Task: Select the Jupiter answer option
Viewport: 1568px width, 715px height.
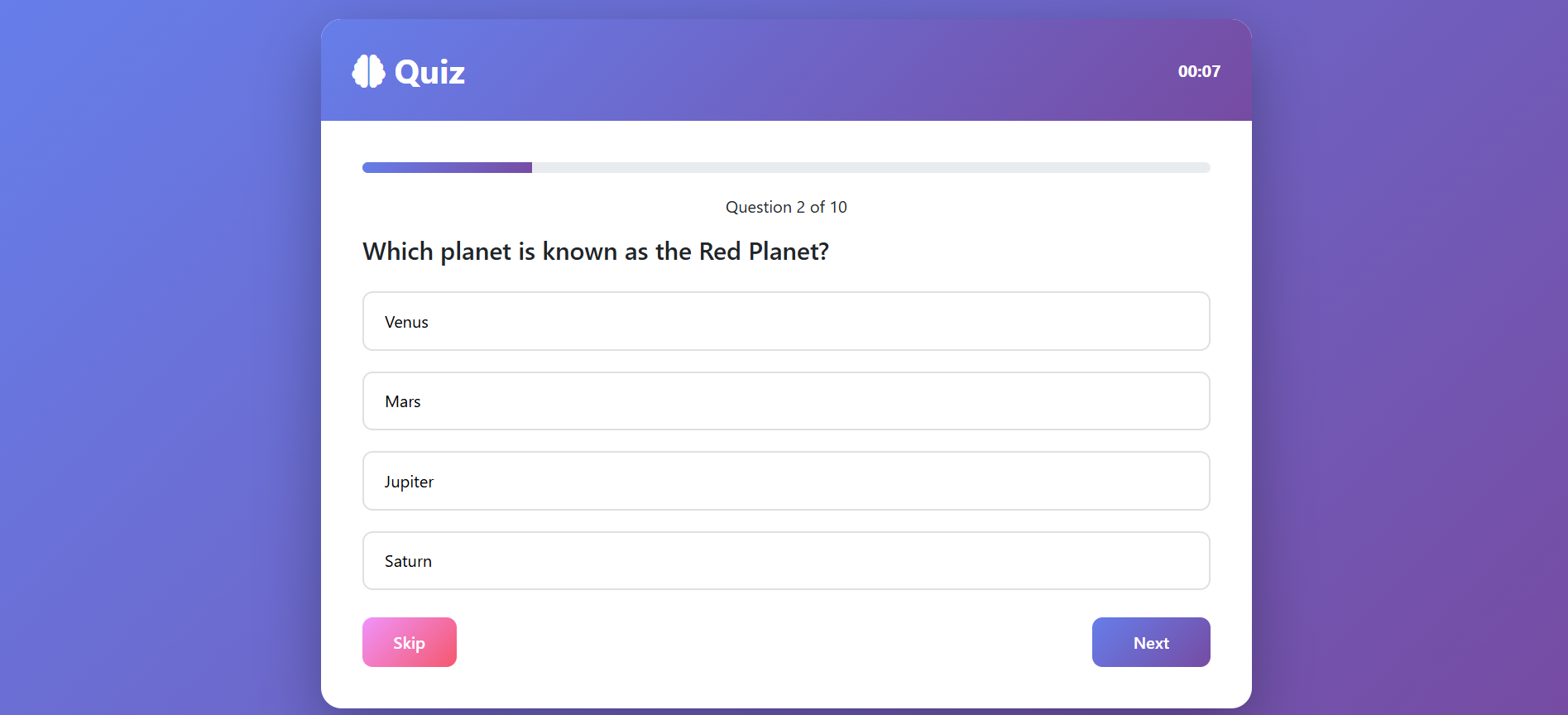Action: [x=785, y=481]
